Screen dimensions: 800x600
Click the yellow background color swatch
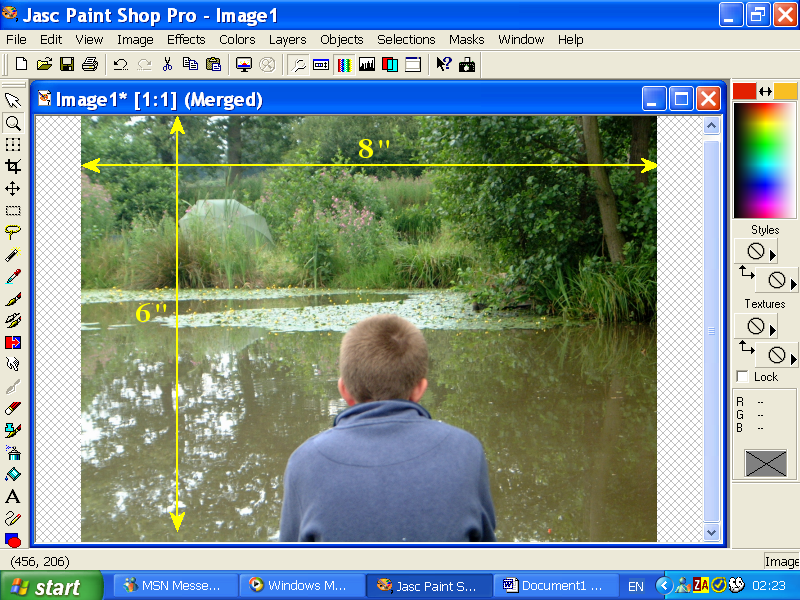coord(785,91)
